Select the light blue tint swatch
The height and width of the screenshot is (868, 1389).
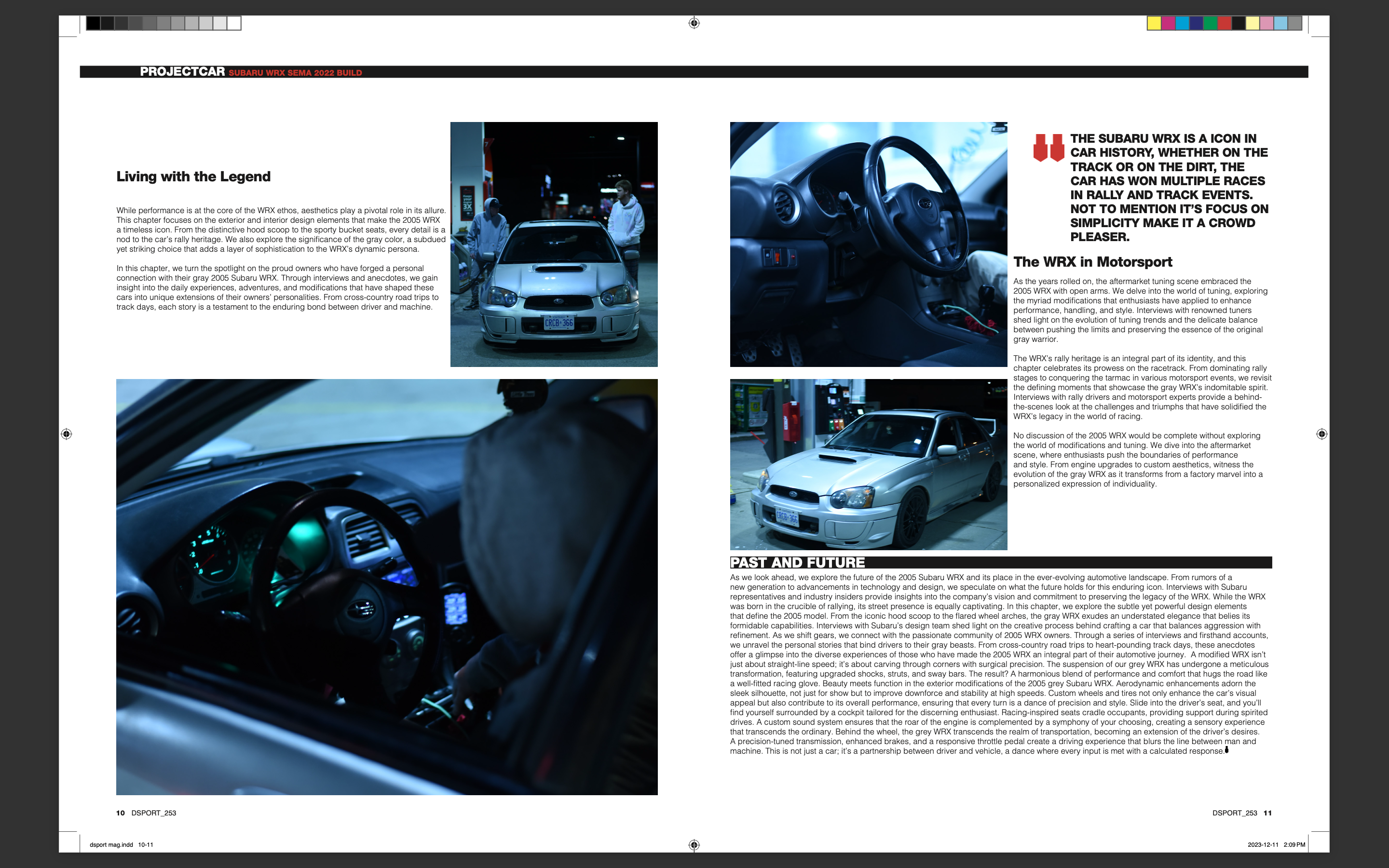click(x=1280, y=24)
